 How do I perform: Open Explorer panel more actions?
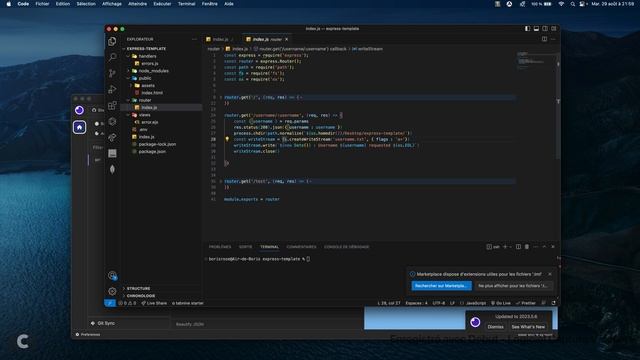click(x=194, y=39)
